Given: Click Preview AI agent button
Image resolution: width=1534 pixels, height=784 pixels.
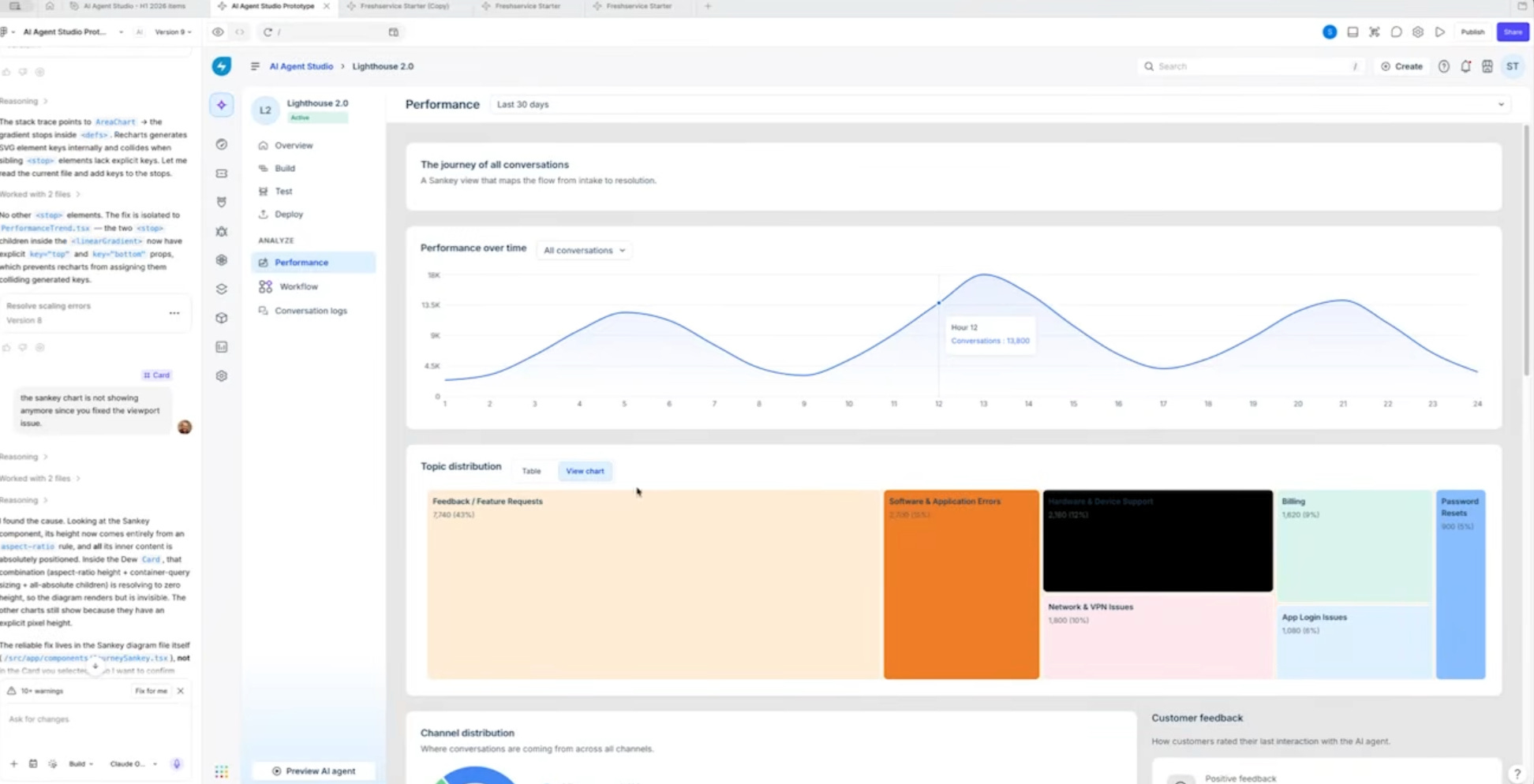Looking at the screenshot, I should coord(313,771).
